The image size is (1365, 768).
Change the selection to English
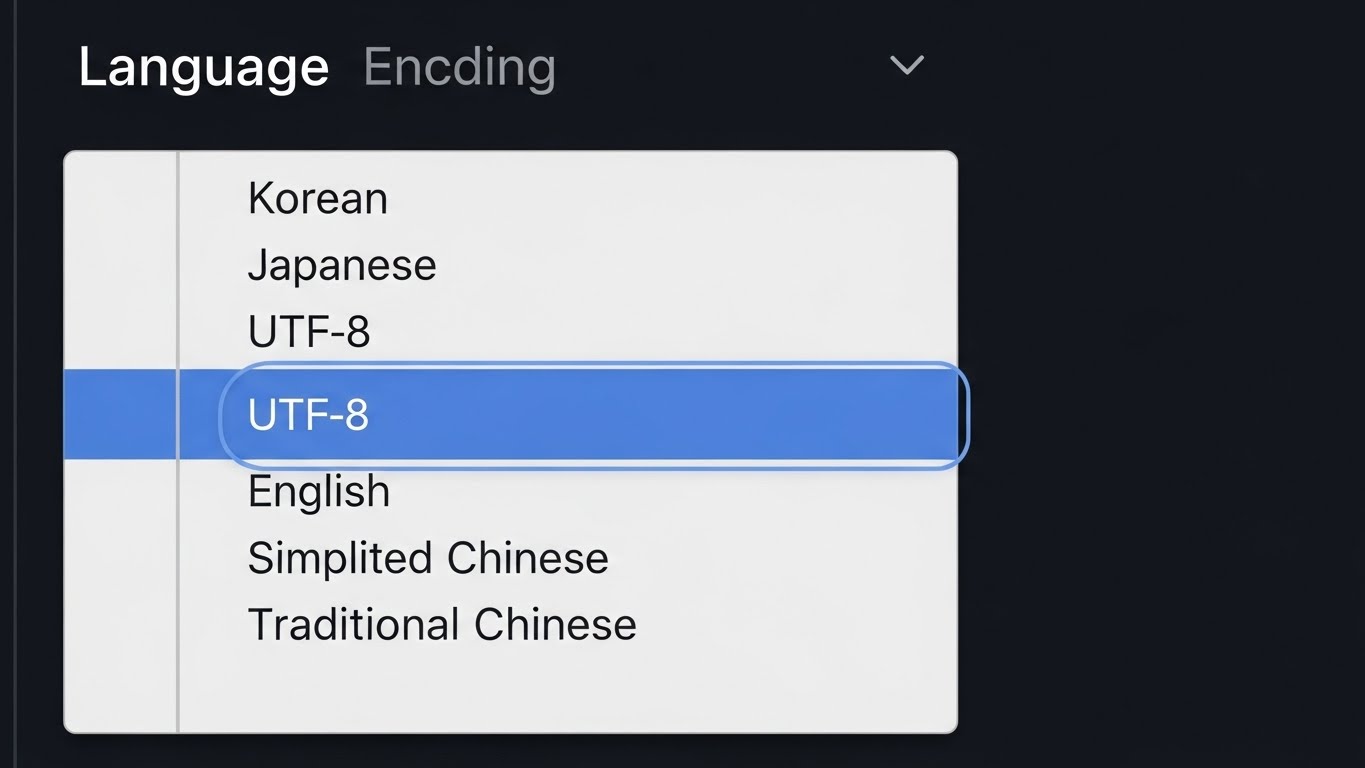pos(319,492)
